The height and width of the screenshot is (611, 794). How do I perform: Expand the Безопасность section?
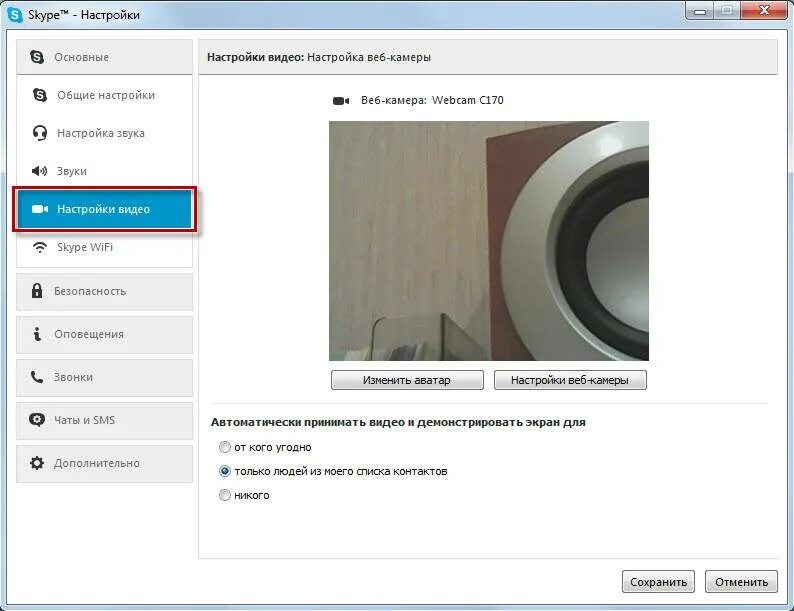[104, 292]
